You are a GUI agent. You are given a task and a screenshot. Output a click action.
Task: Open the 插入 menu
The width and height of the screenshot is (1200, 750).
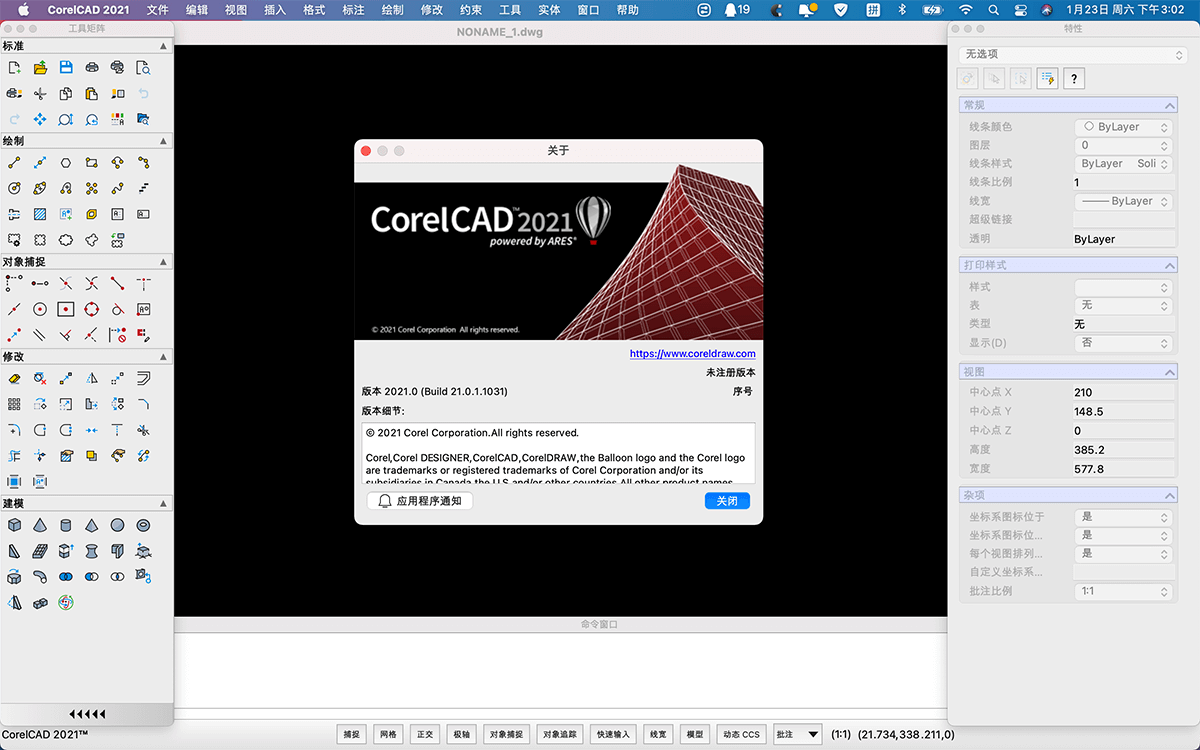[x=275, y=10]
